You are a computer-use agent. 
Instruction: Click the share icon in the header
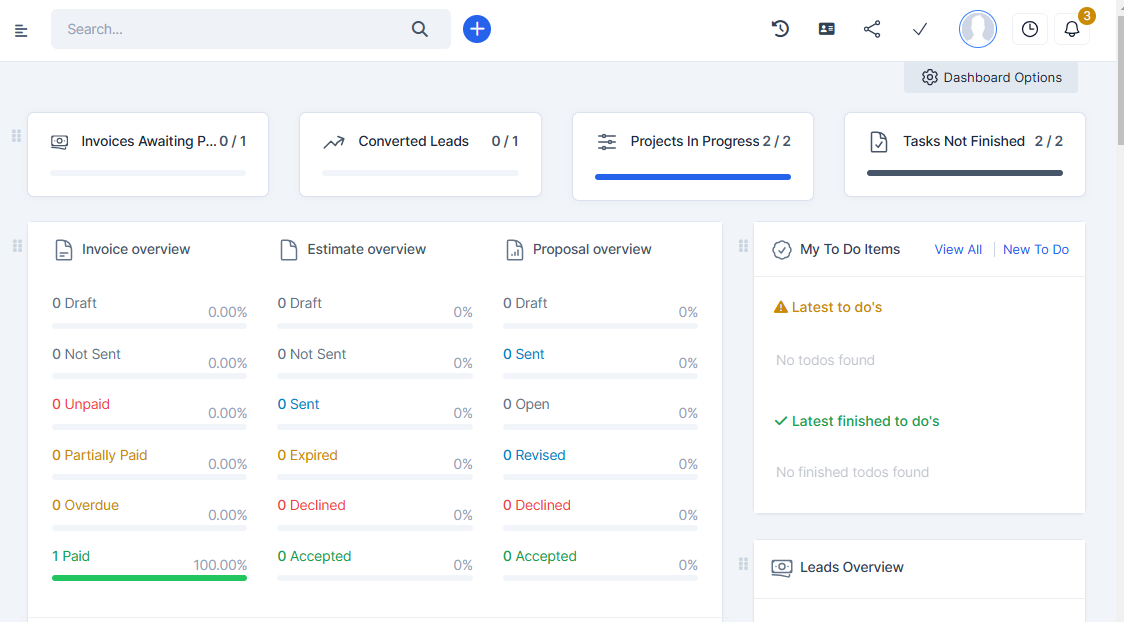click(872, 28)
